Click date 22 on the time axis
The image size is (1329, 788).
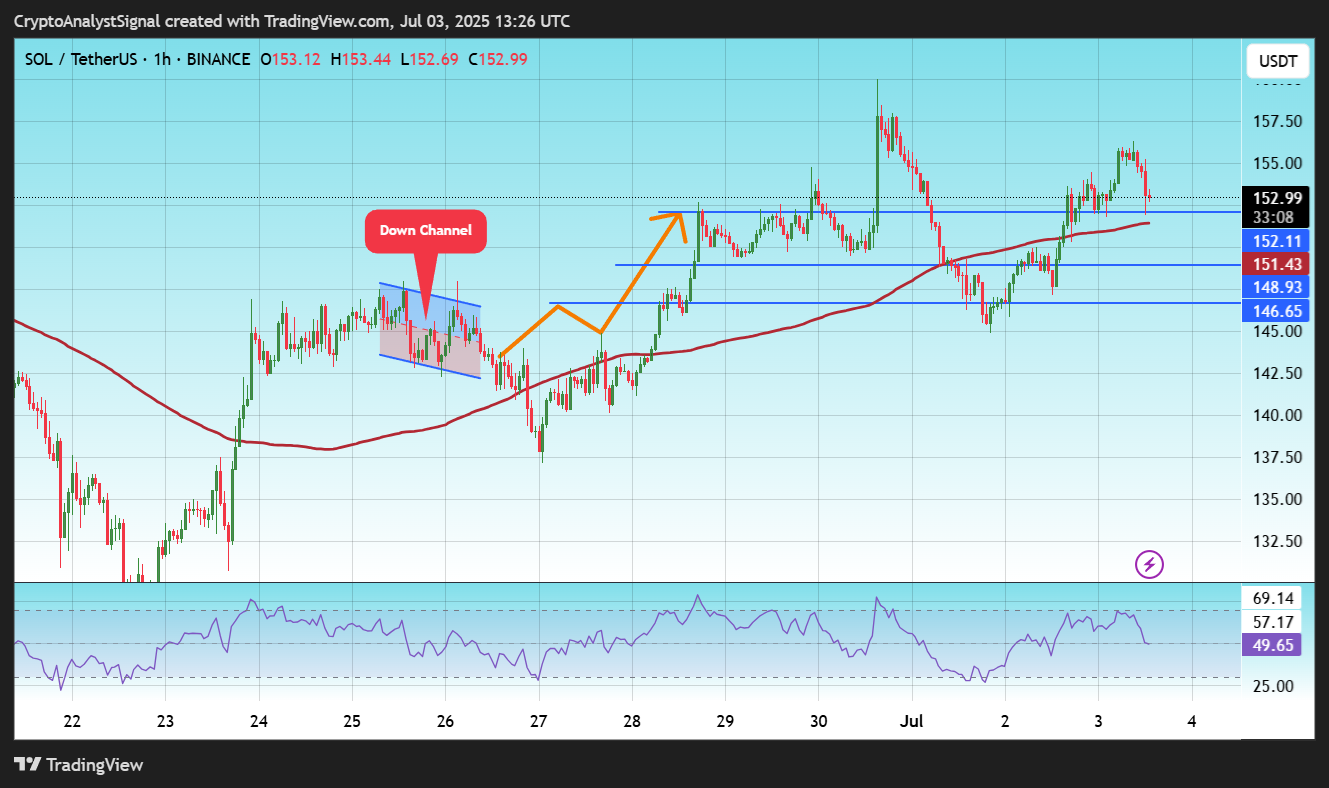72,720
